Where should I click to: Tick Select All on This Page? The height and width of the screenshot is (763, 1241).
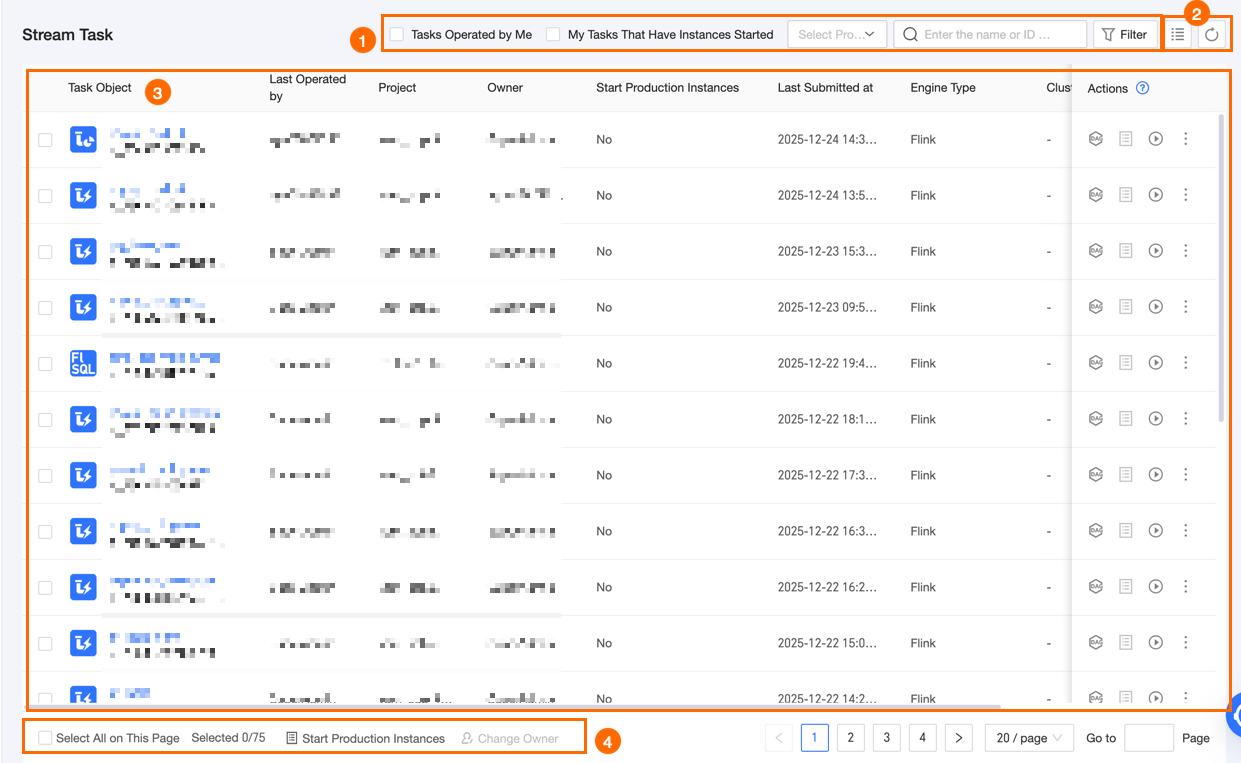(x=45, y=738)
